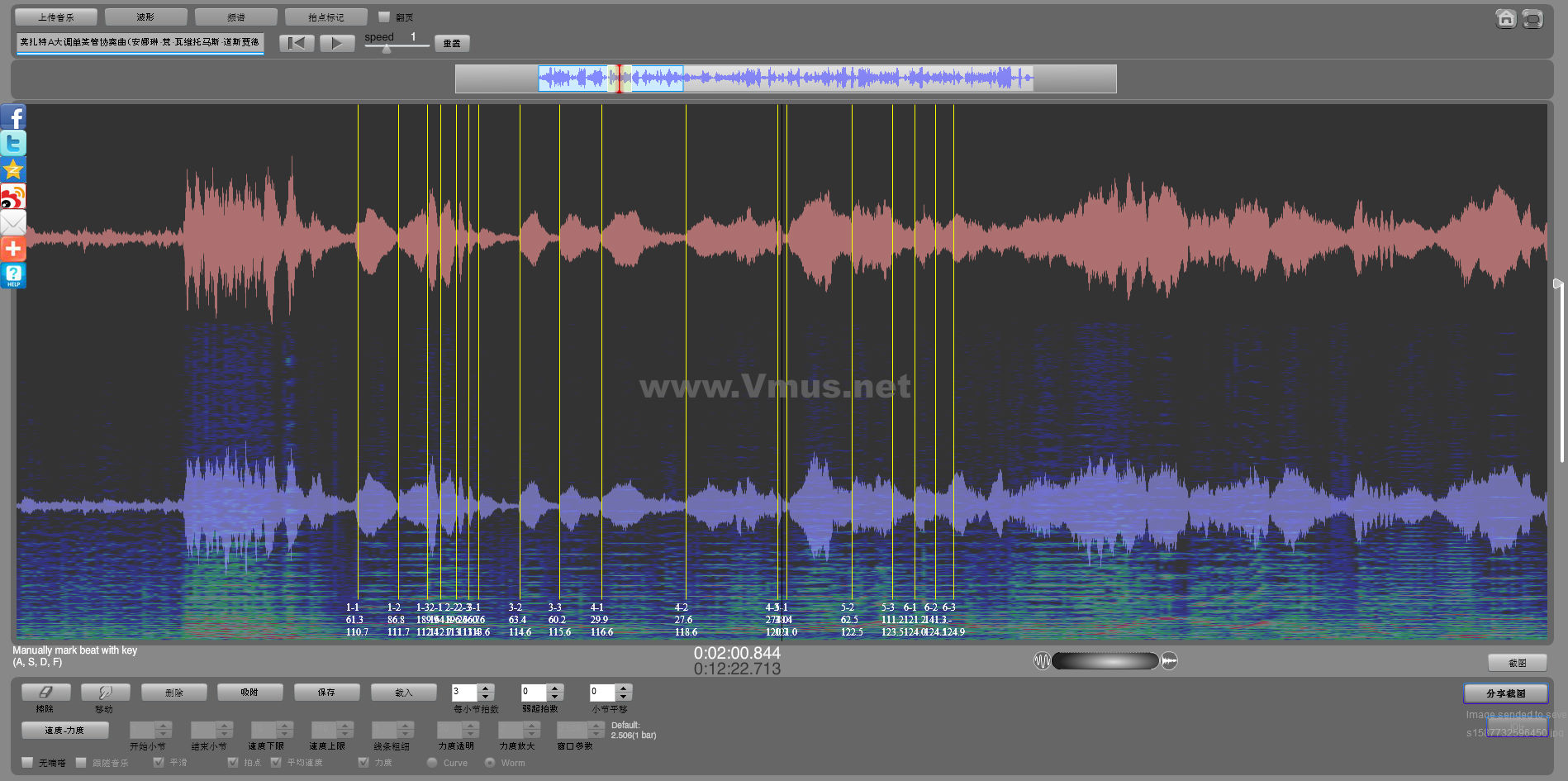Increase beats per bar (每小节拍数) stepper
Viewport: 1568px width, 781px height.
click(x=487, y=688)
